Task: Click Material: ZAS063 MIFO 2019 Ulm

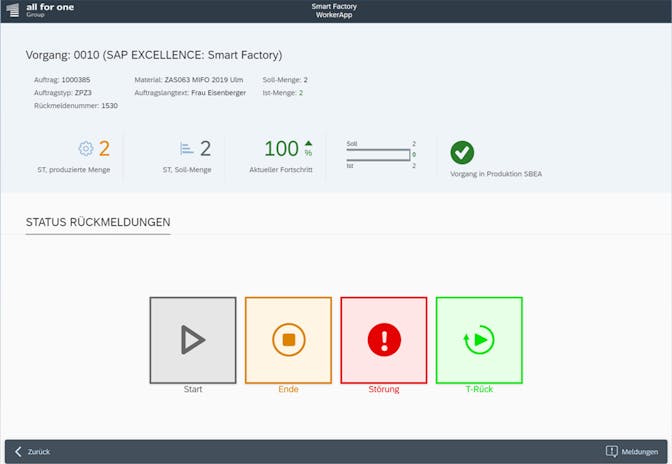Action: [x=189, y=80]
